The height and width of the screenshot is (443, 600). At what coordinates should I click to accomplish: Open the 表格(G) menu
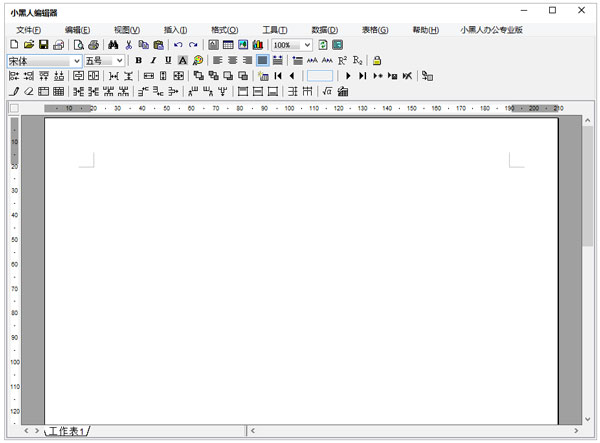(x=375, y=30)
